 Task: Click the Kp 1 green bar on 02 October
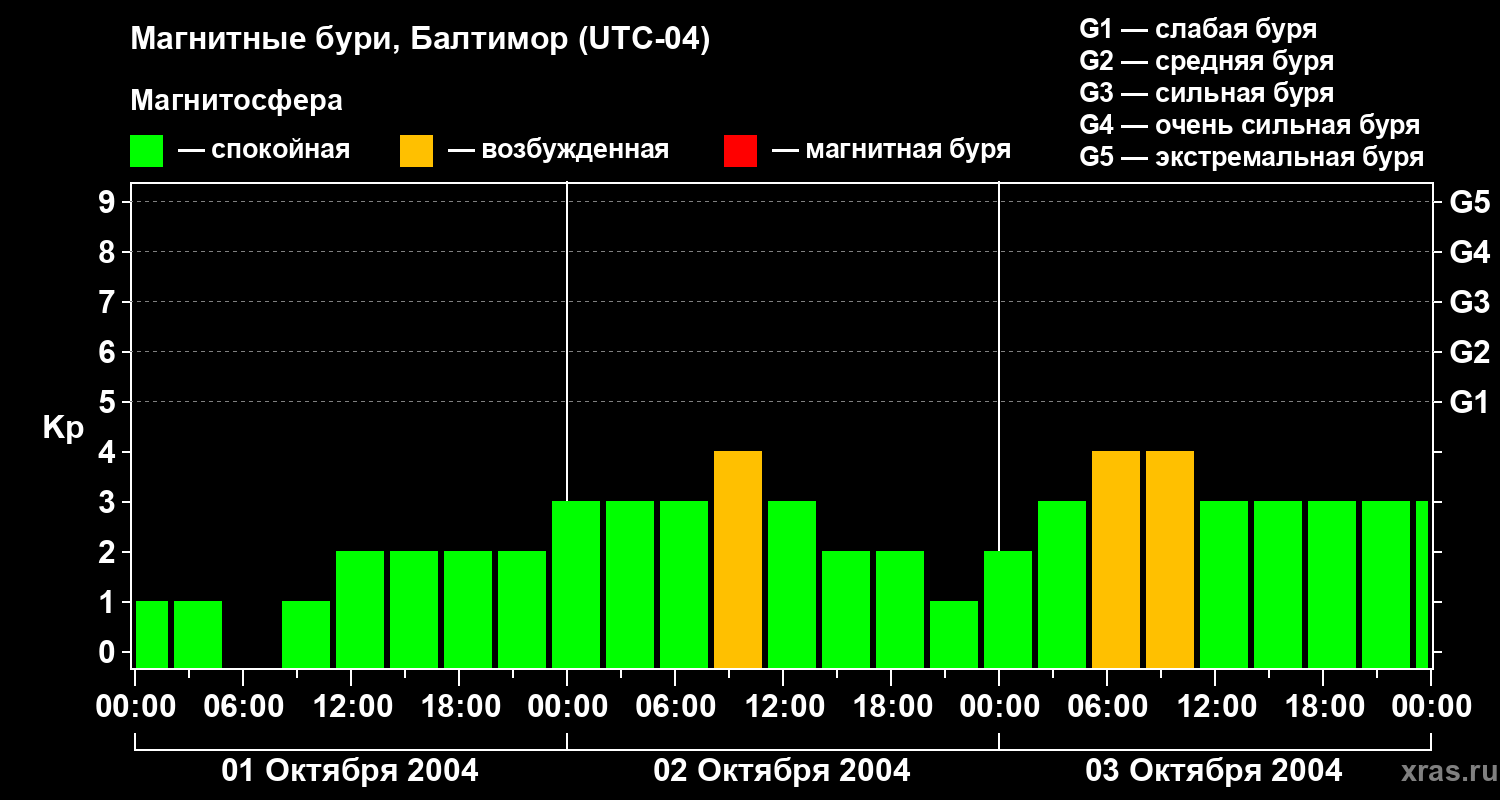click(x=954, y=635)
